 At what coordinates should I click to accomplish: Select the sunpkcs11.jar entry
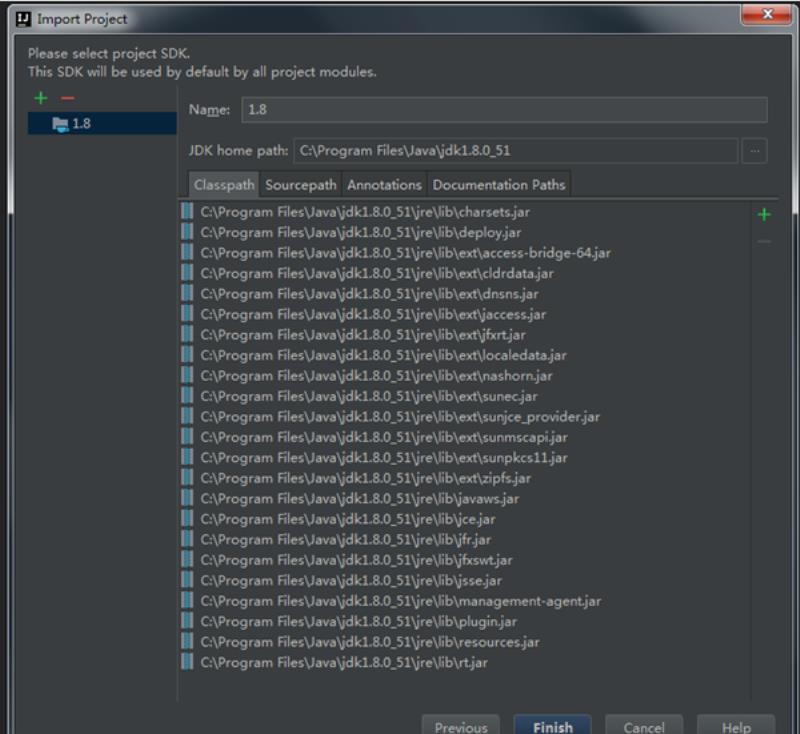384,458
